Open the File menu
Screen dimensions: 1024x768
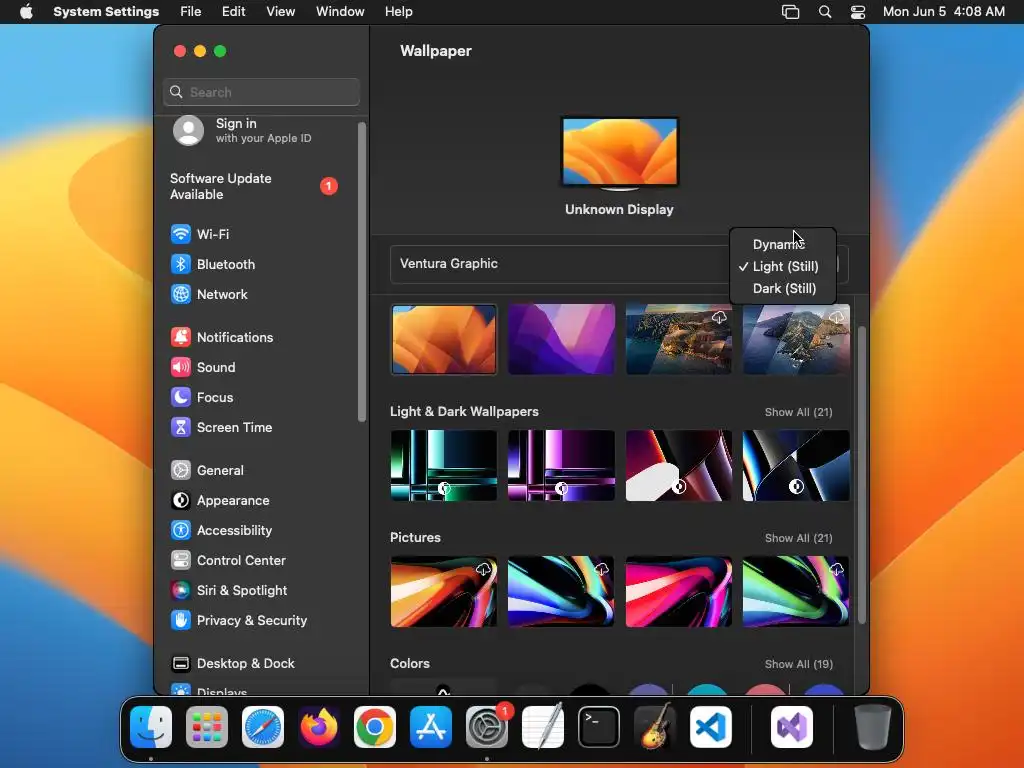pos(191,12)
